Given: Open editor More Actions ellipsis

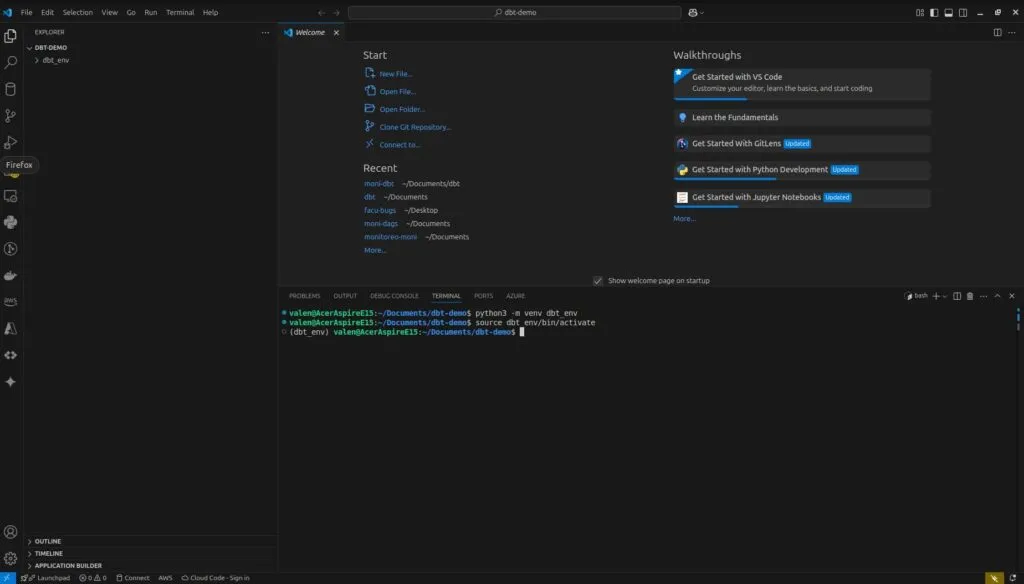Looking at the screenshot, I should 1012,32.
